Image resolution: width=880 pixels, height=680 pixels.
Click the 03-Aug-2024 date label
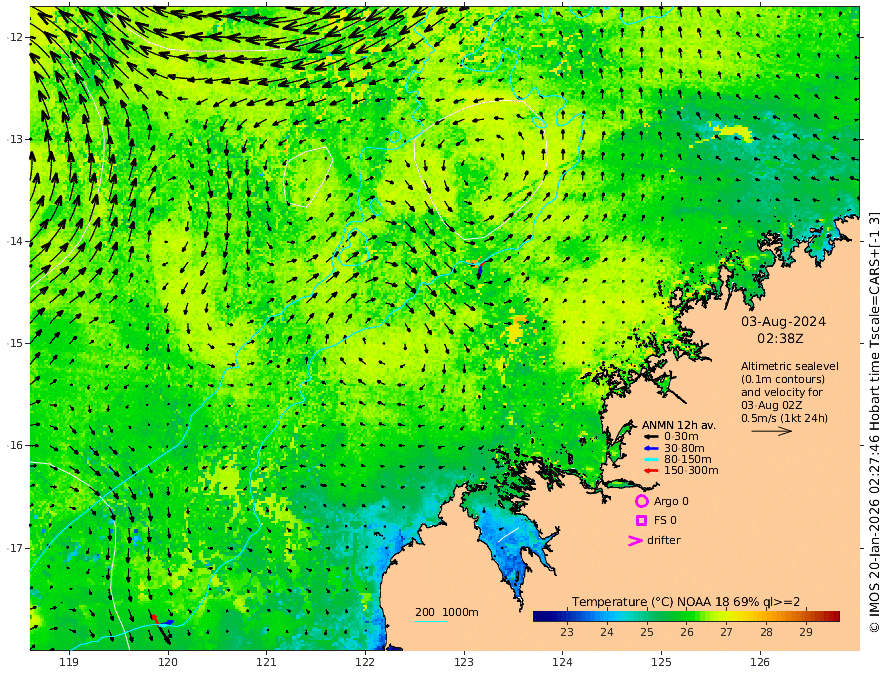783,322
